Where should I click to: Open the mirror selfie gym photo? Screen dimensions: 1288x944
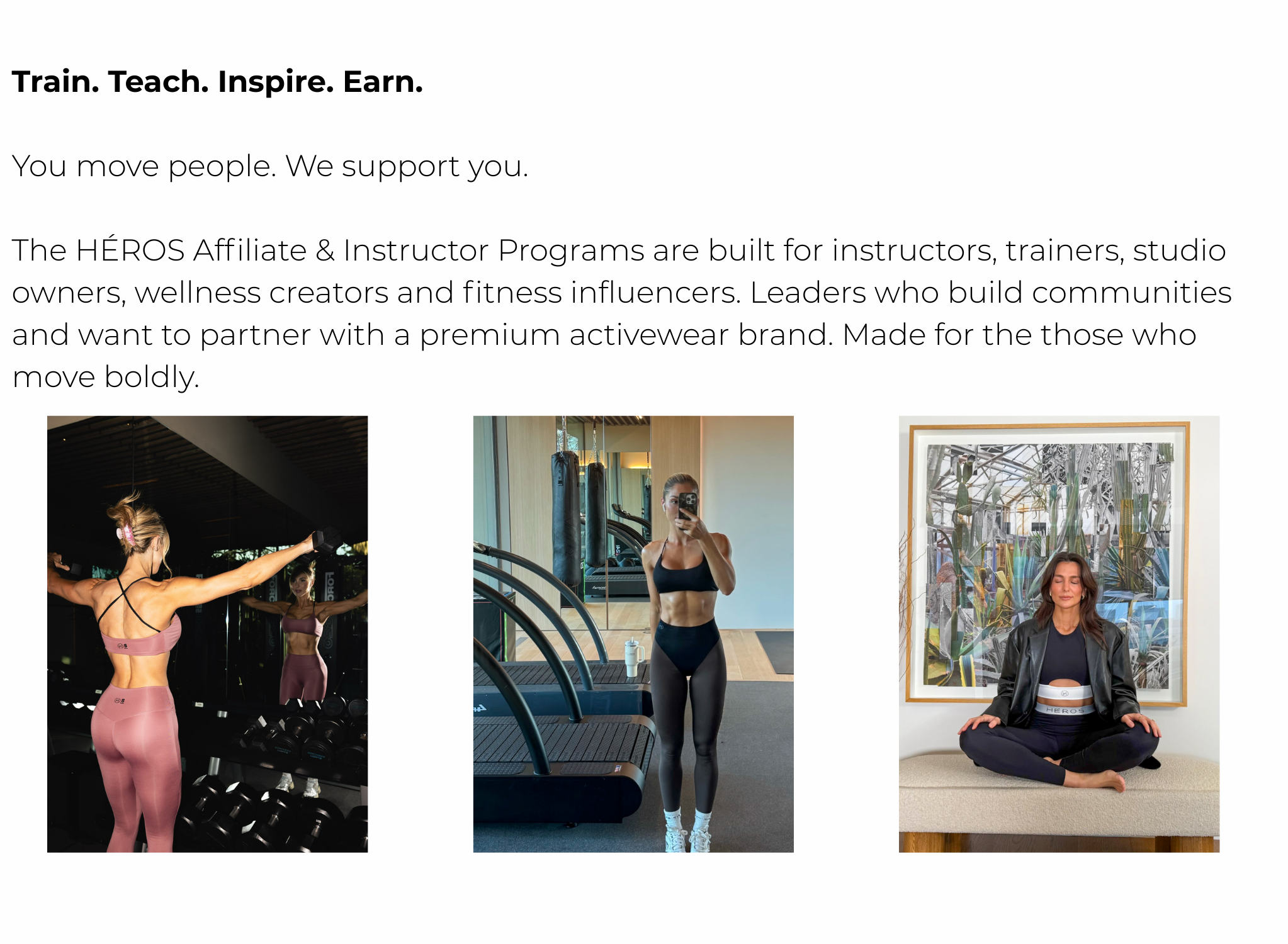(x=633, y=634)
